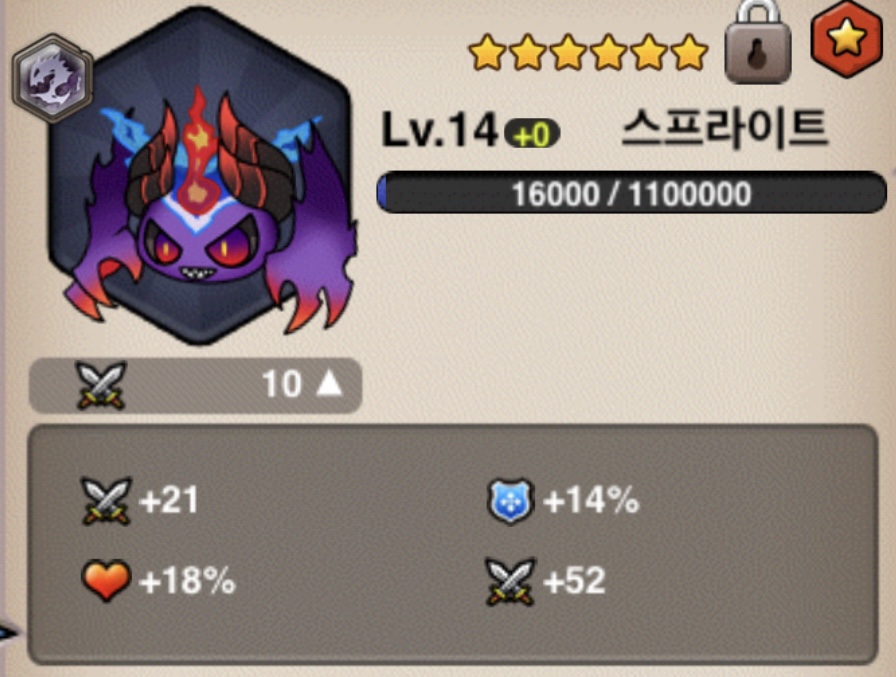The image size is (896, 677).
Task: Expand the attack 10 triangle arrow
Action: (x=330, y=383)
